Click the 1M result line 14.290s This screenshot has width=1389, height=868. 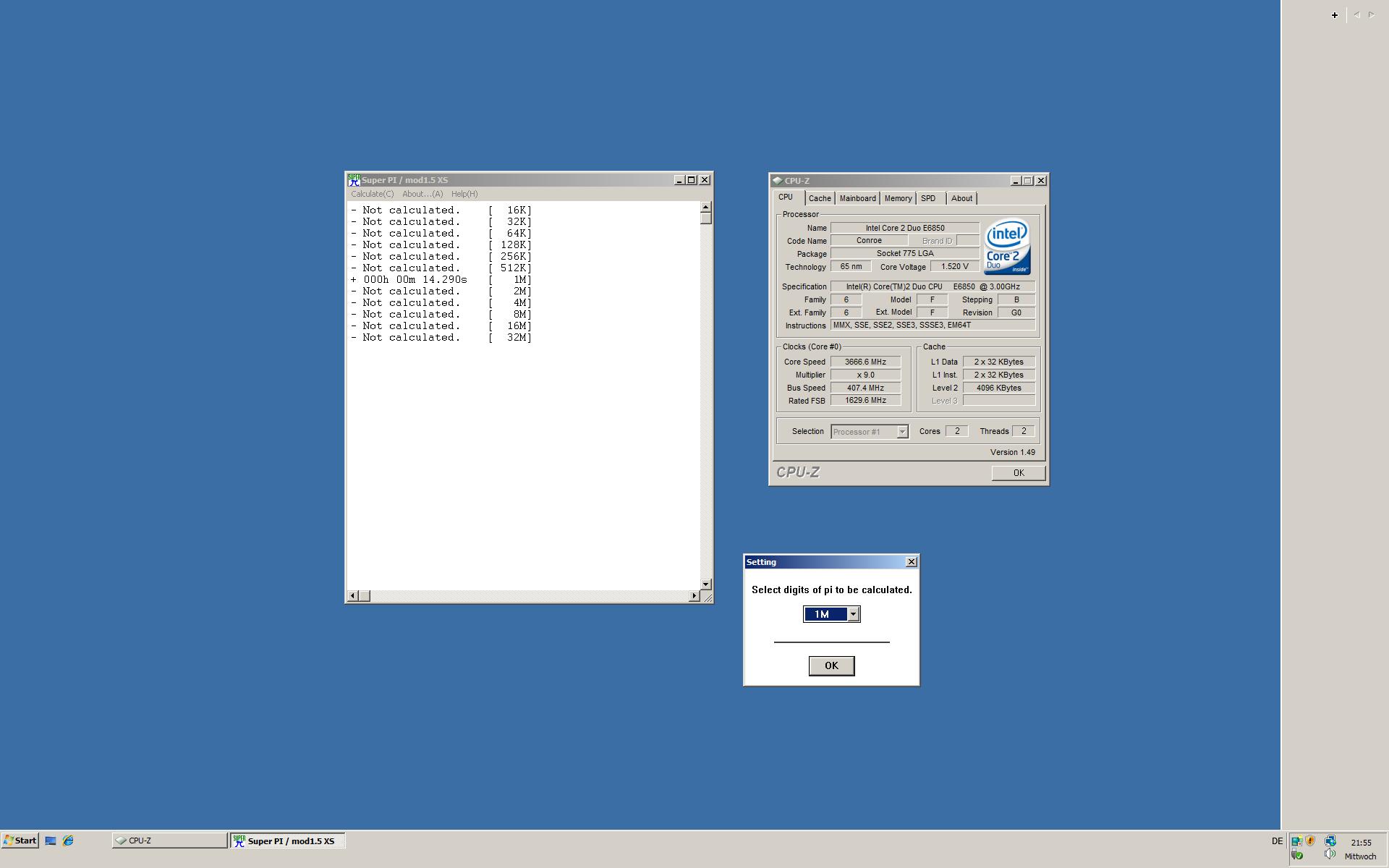pyautogui.click(x=441, y=279)
